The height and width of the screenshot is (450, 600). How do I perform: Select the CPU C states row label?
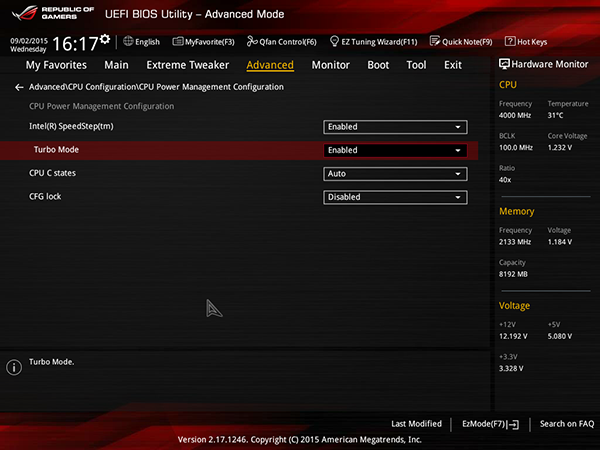coord(52,173)
